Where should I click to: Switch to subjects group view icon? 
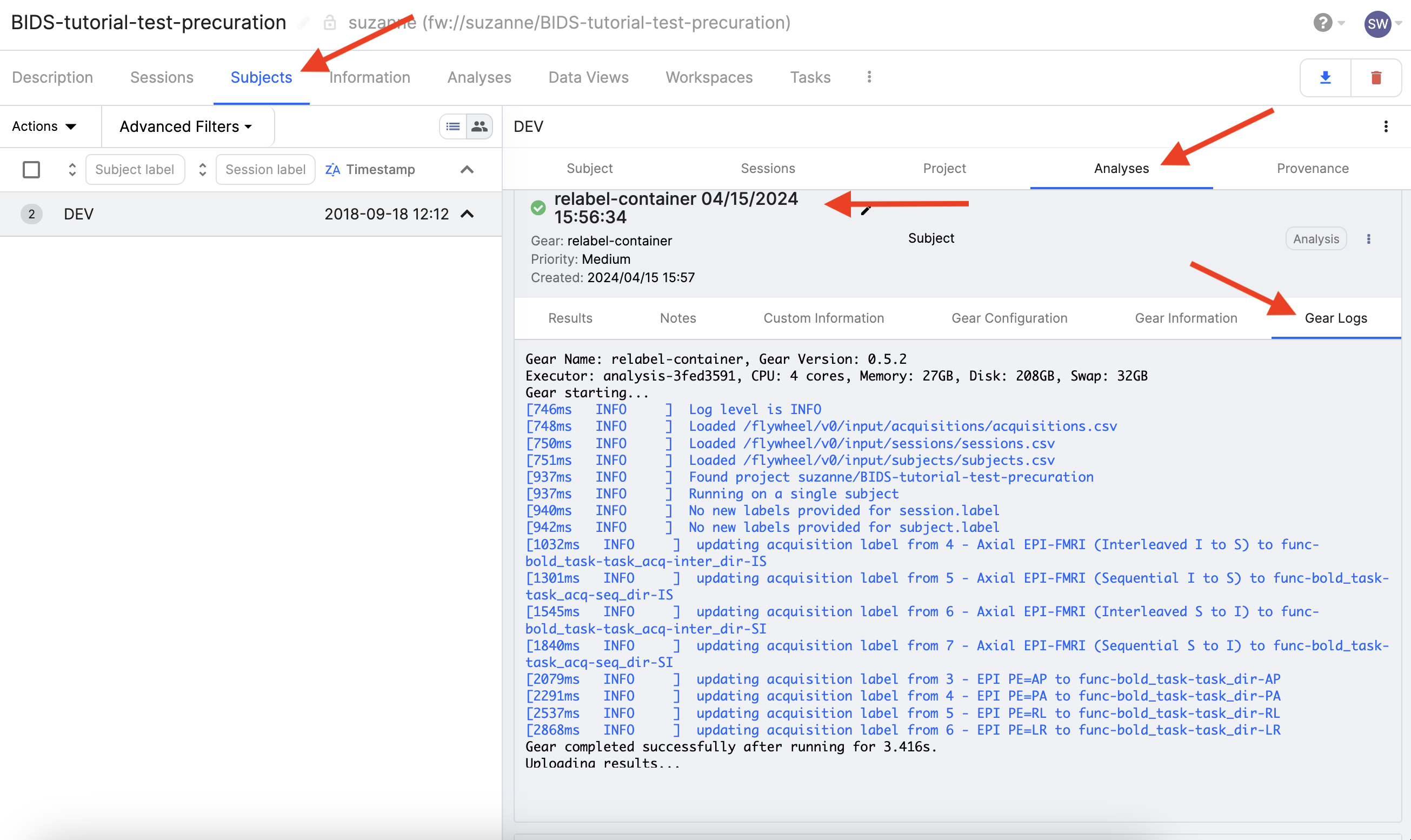point(480,126)
